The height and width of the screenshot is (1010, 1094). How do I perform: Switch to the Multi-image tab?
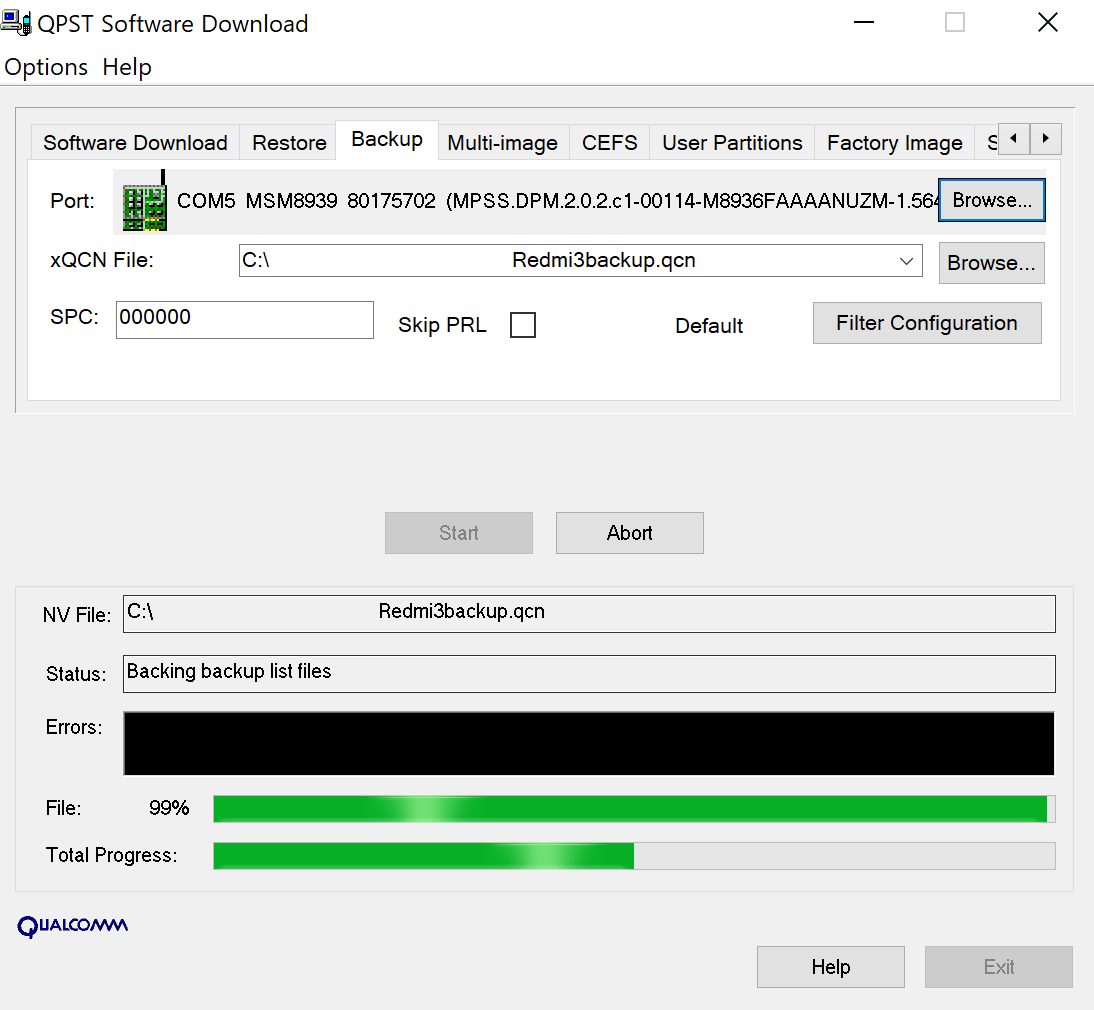503,142
